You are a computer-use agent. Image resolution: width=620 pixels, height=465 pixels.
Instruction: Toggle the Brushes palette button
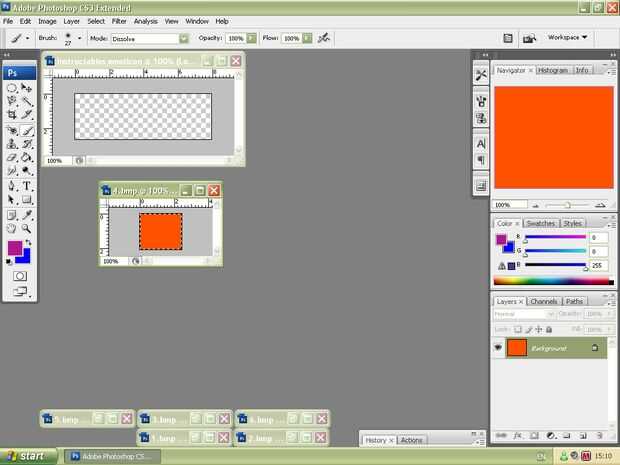pyautogui.click(x=508, y=38)
